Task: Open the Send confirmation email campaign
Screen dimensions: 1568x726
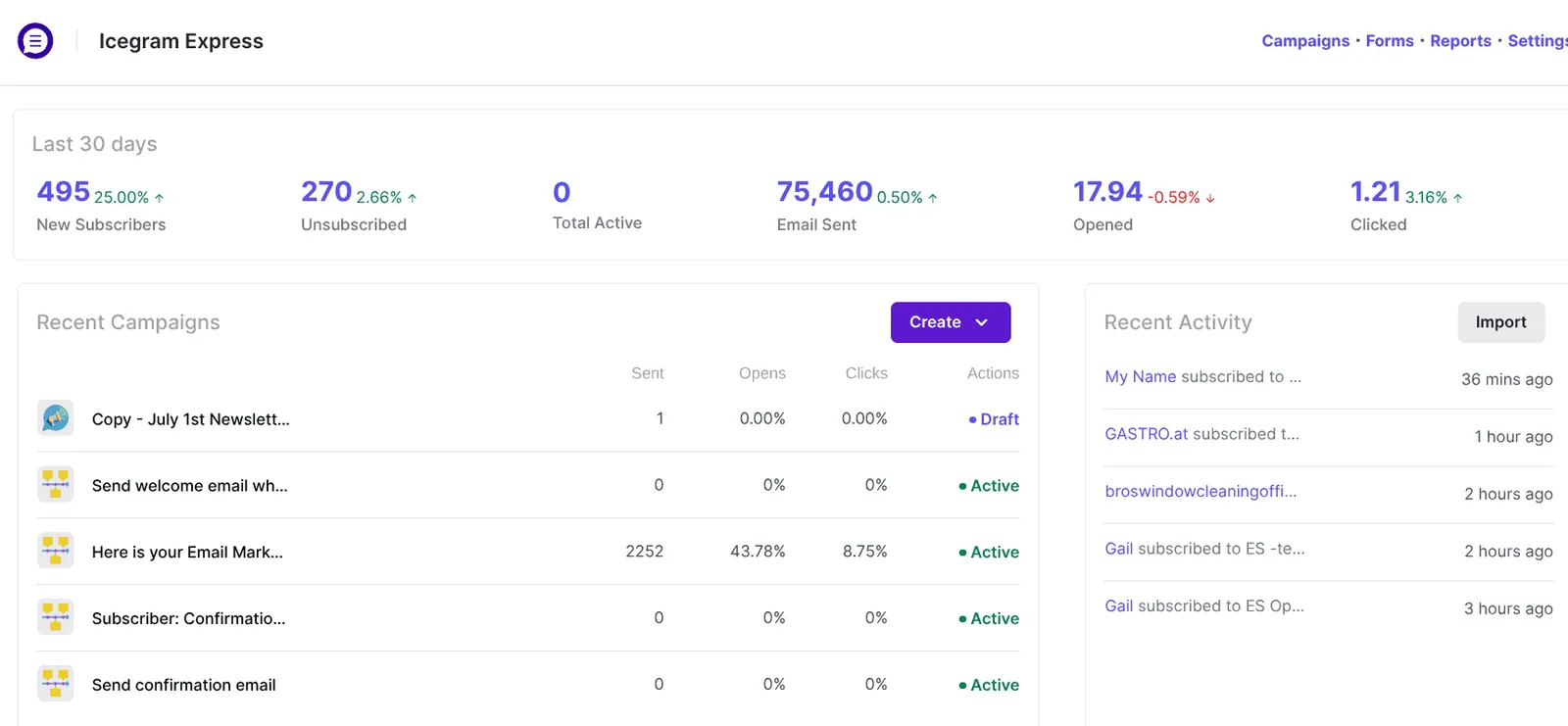Action: (x=184, y=685)
